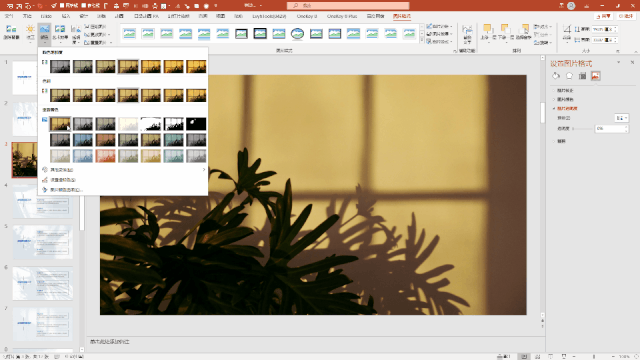
Task: Select the No Recolor thumbnail
Action: [x=60, y=124]
